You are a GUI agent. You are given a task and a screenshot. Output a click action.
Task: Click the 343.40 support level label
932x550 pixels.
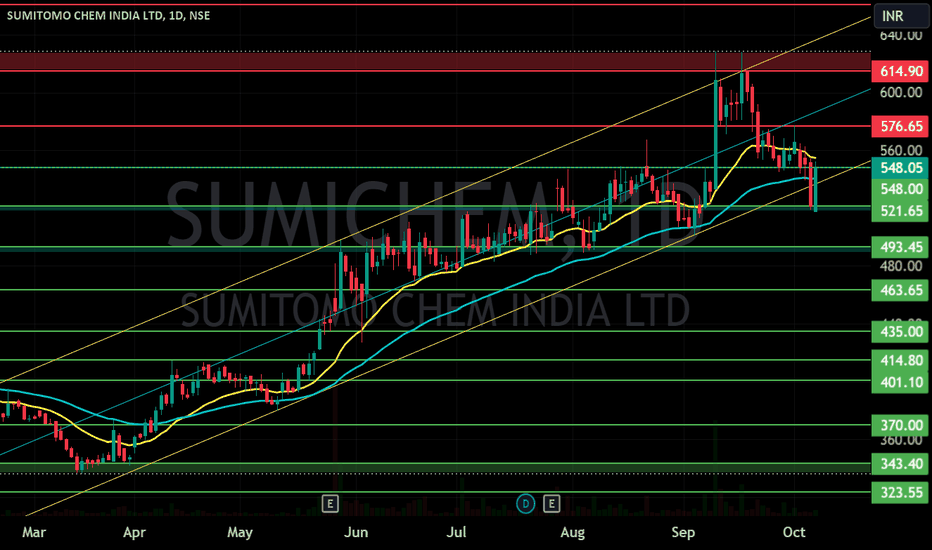[x=900, y=464]
